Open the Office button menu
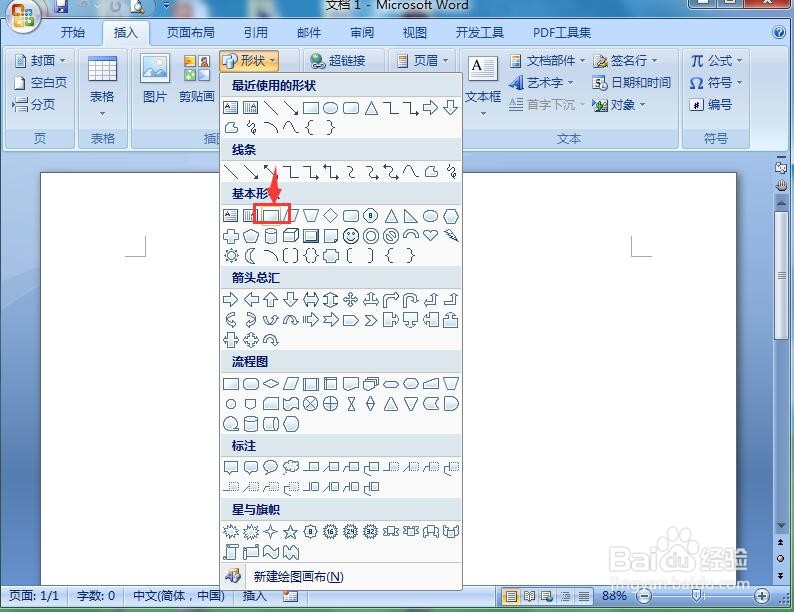794x612 pixels. (x=23, y=16)
